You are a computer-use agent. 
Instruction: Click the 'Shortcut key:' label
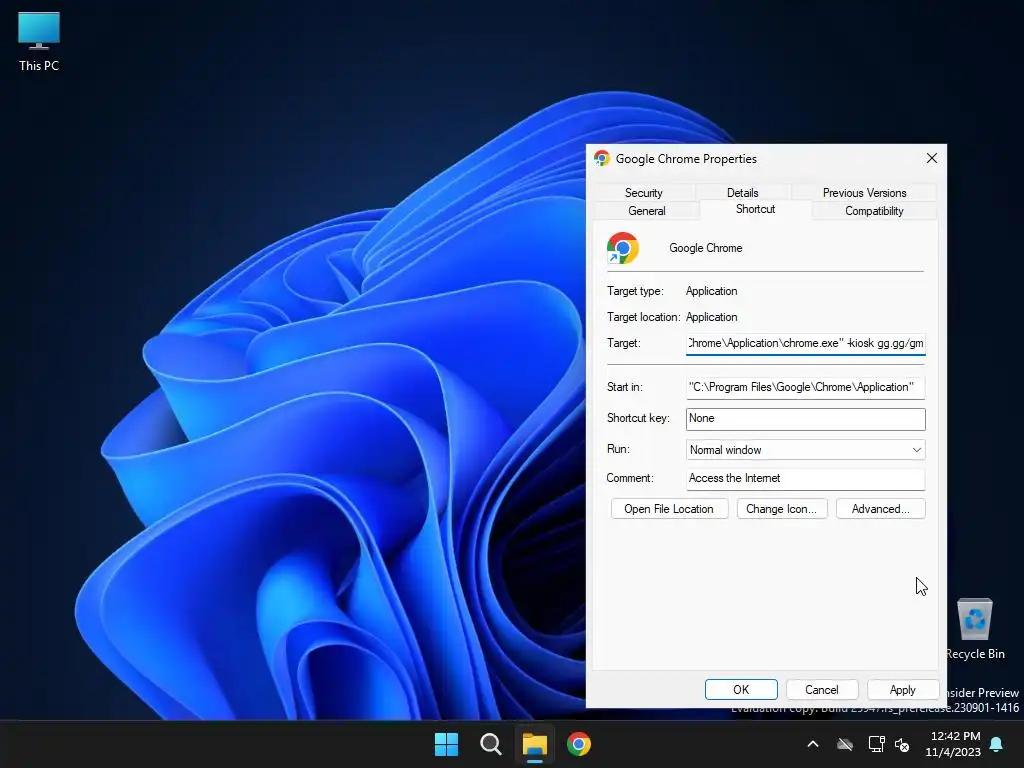pyautogui.click(x=638, y=418)
